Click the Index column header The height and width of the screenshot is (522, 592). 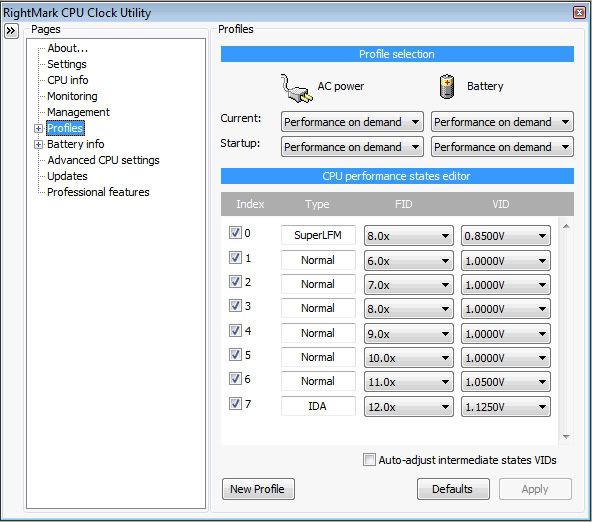(x=250, y=204)
